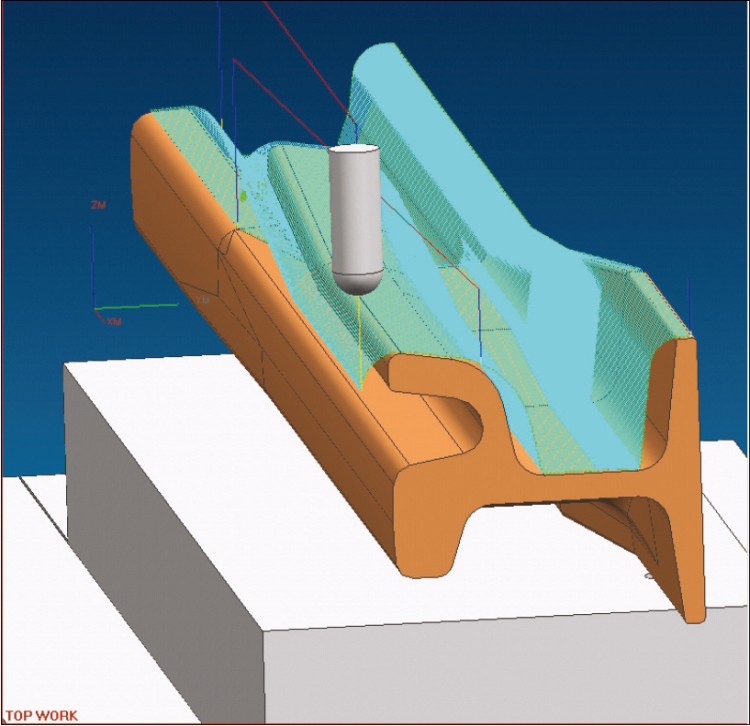The image size is (750, 726).
Task: Click the ZM axis label
Action: (x=98, y=205)
